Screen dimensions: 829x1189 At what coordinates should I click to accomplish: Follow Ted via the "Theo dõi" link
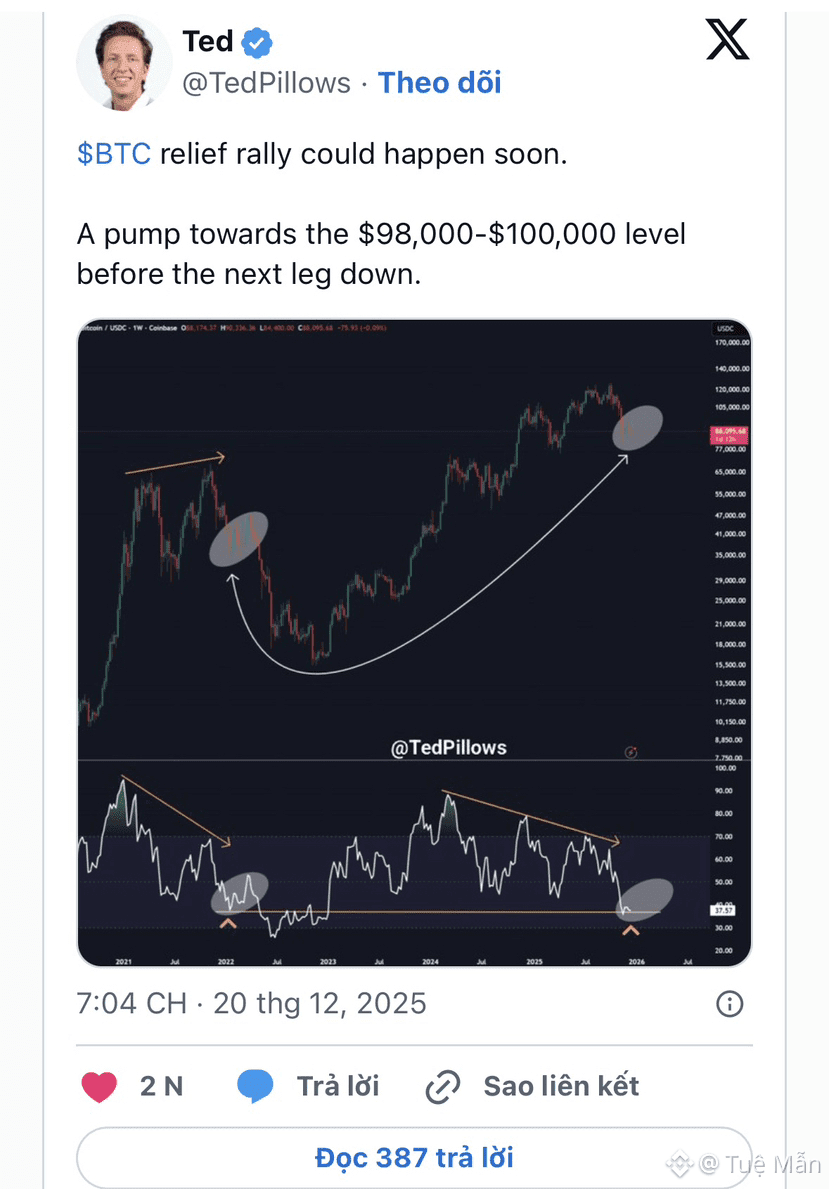coord(440,82)
